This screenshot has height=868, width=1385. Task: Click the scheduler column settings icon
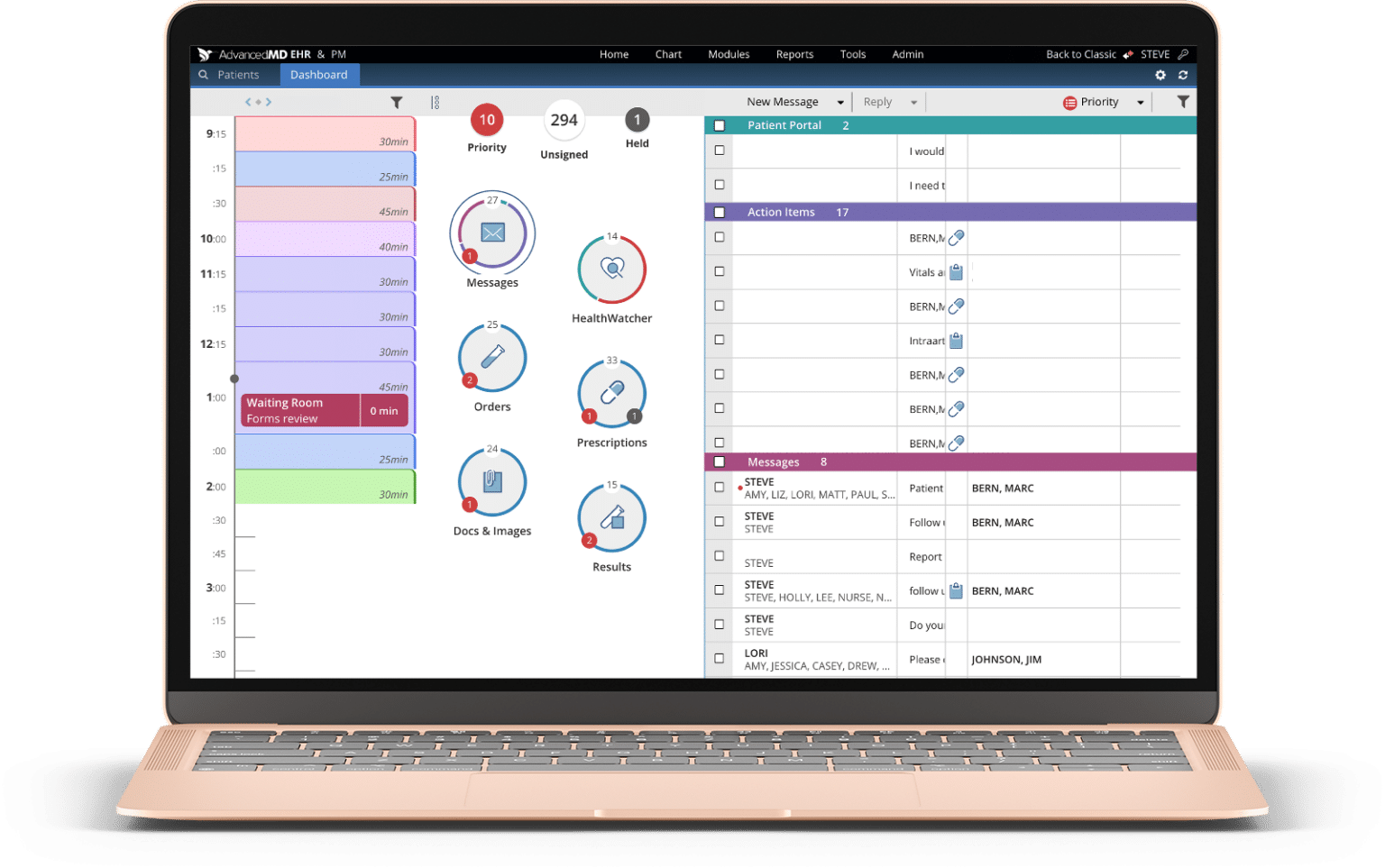coord(436,103)
